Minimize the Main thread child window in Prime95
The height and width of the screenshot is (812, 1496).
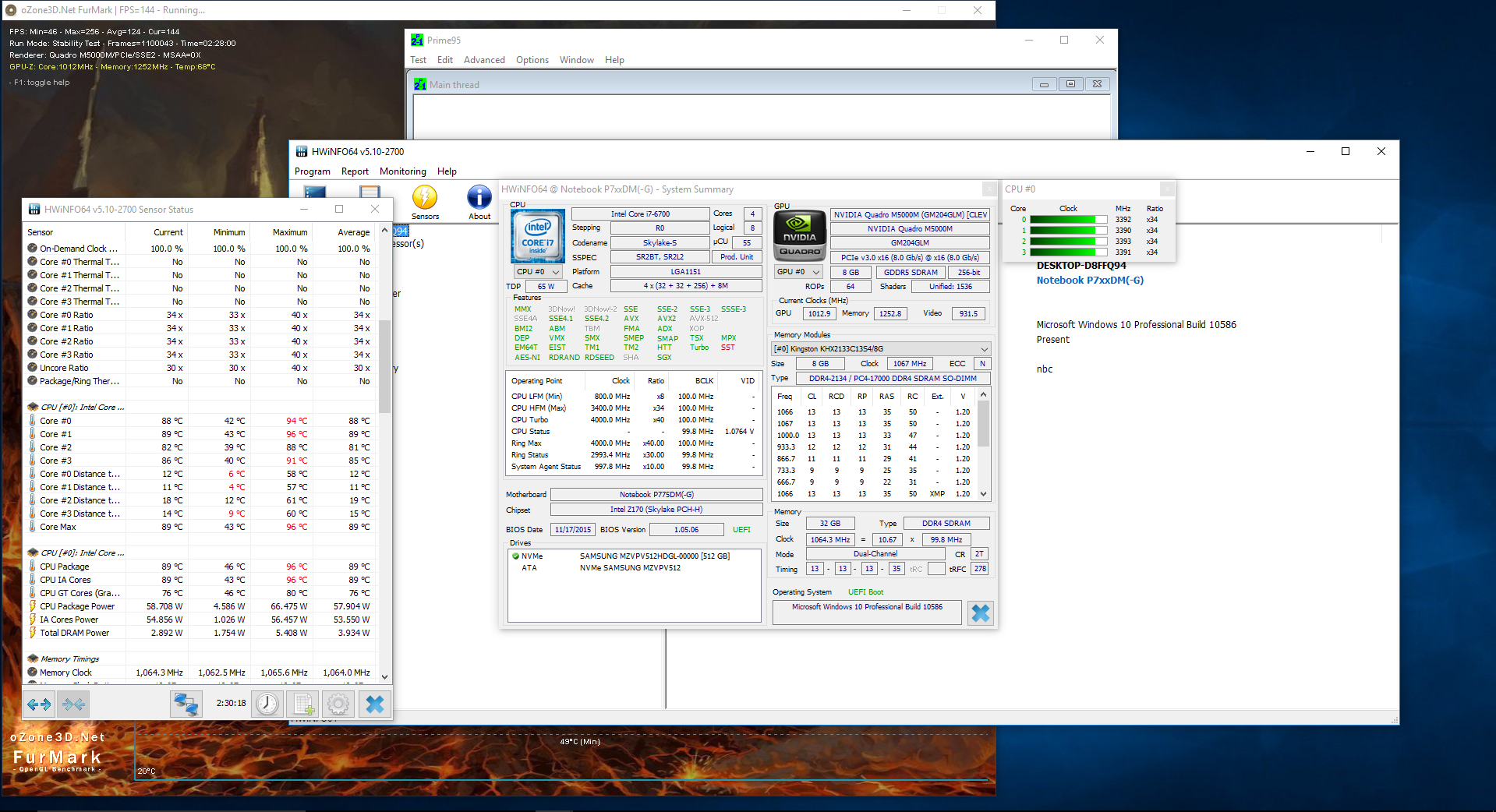[x=1044, y=84]
